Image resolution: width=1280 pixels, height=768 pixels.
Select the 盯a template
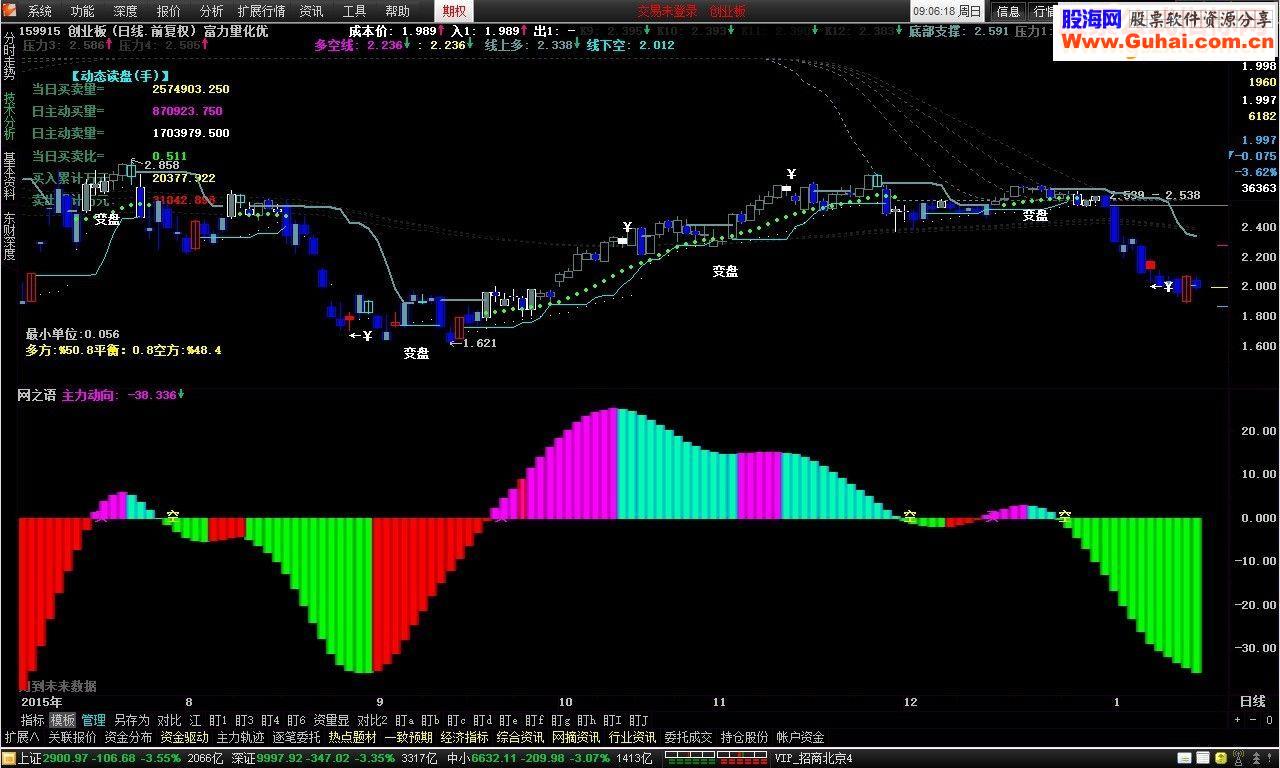pos(405,720)
